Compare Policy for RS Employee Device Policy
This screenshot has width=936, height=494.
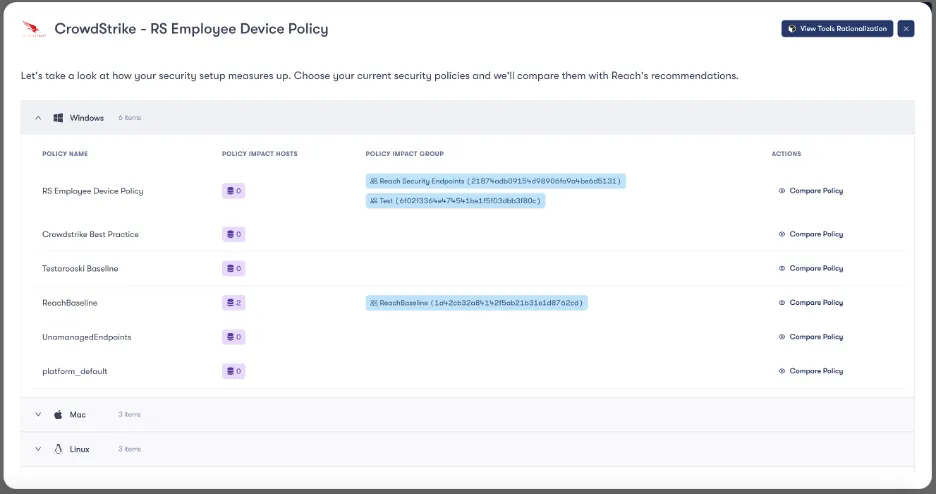pyautogui.click(x=811, y=191)
